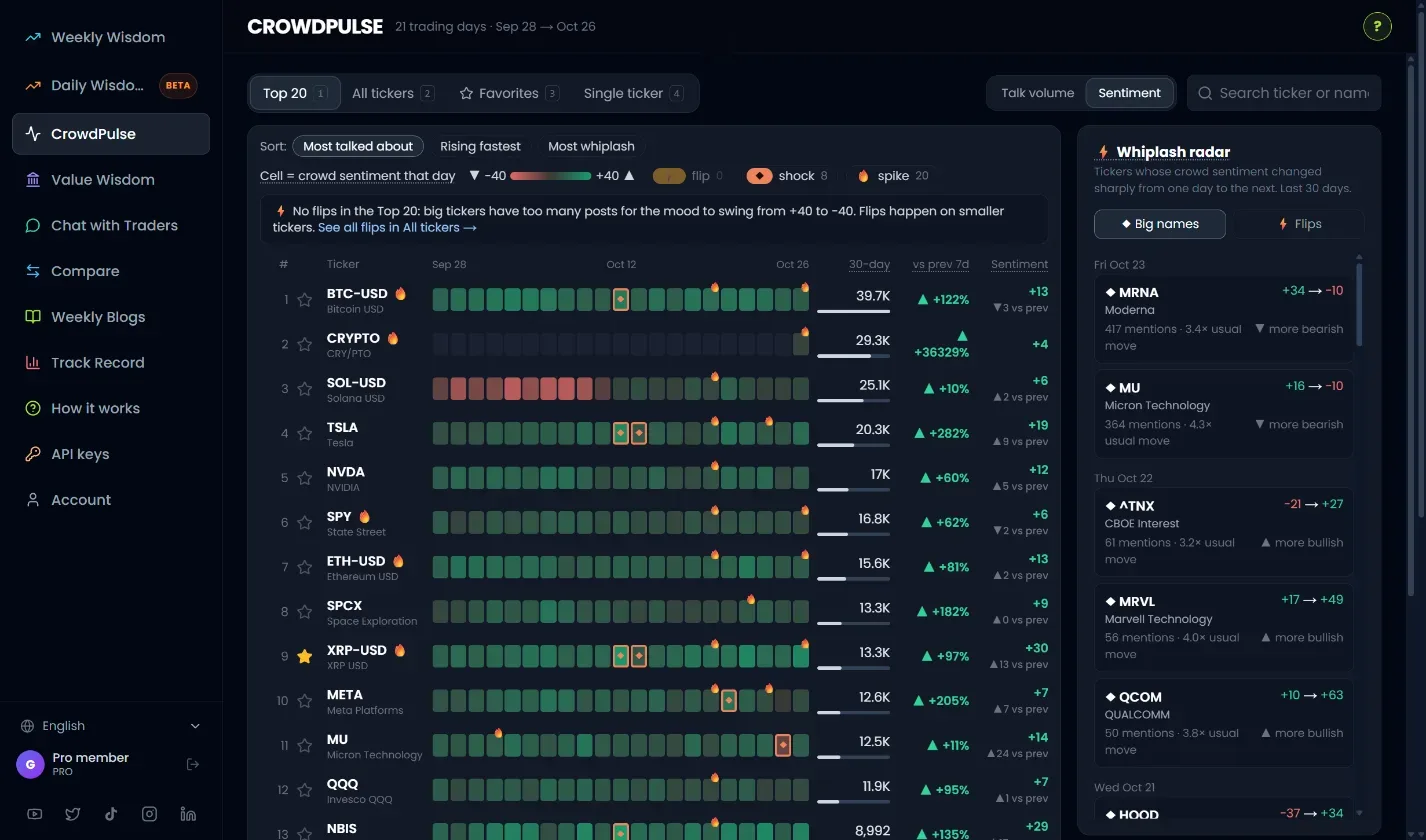Open Weekly Wisdom in the sidebar

coord(111,37)
